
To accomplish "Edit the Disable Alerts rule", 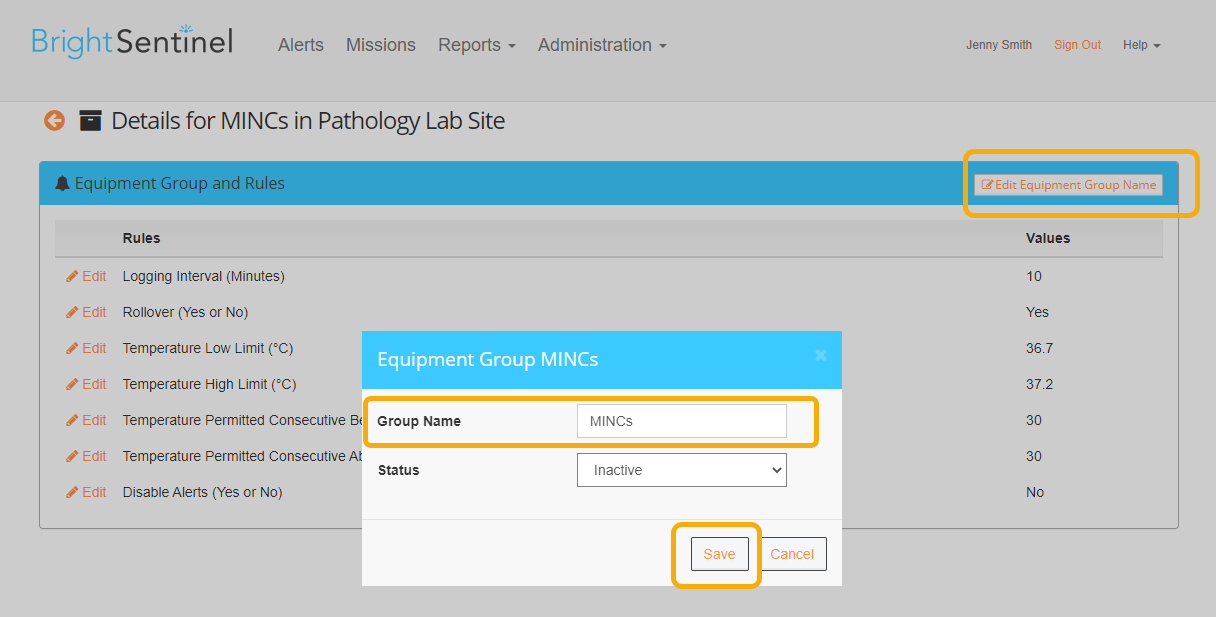I will (x=86, y=492).
